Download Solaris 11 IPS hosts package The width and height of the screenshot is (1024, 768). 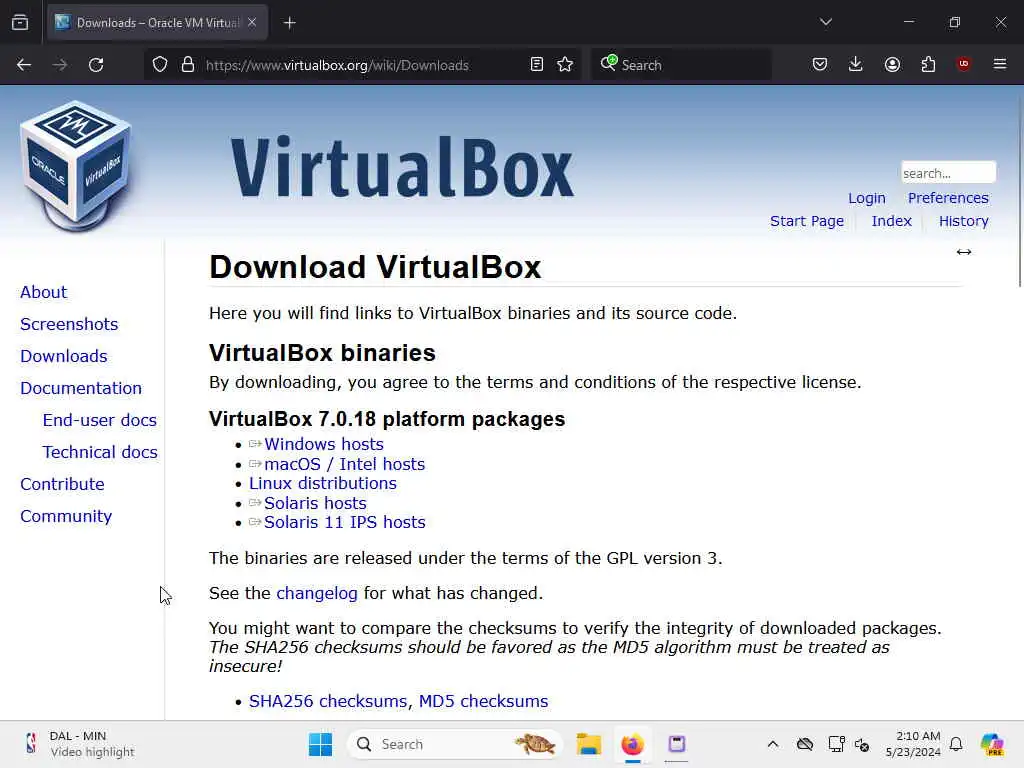coord(344,522)
